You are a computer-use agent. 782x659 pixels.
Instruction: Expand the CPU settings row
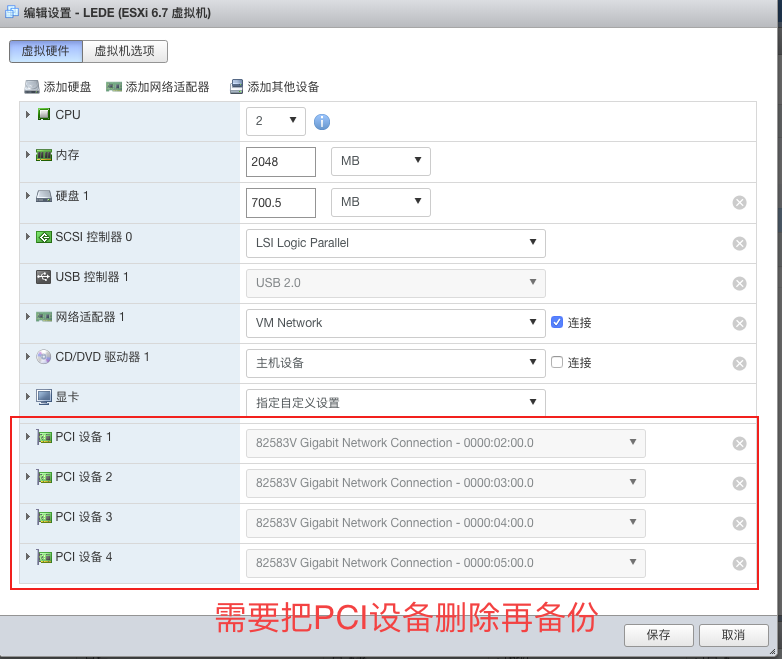pyautogui.click(x=28, y=115)
